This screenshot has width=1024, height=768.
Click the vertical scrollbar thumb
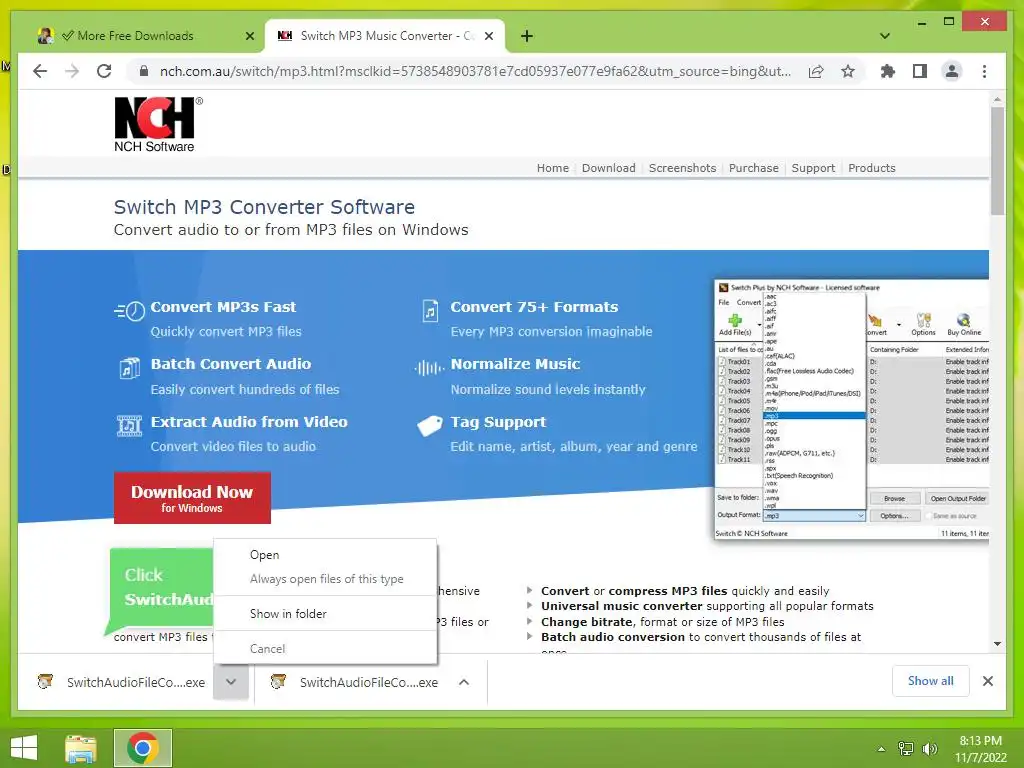[x=997, y=161]
